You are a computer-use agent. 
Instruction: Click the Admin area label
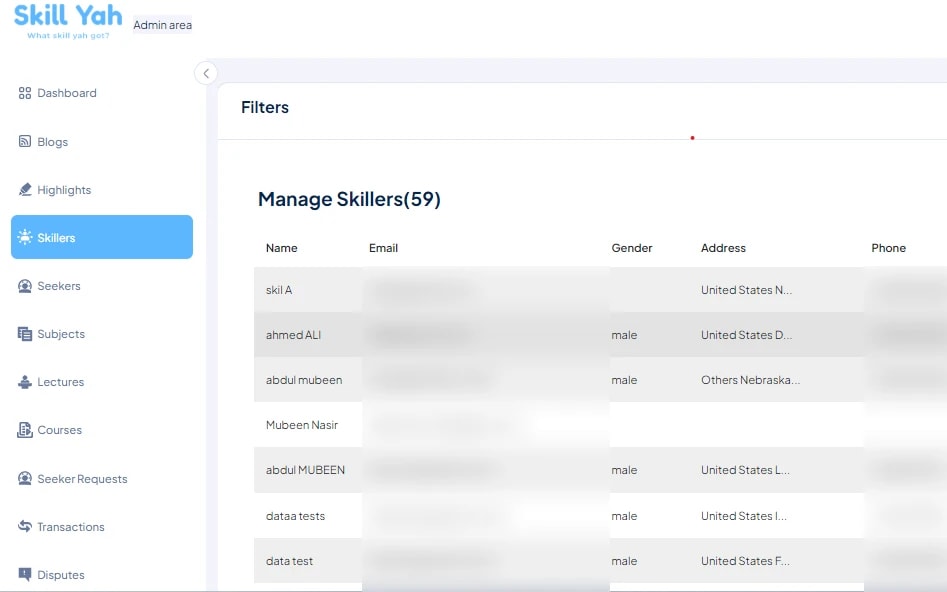(162, 25)
